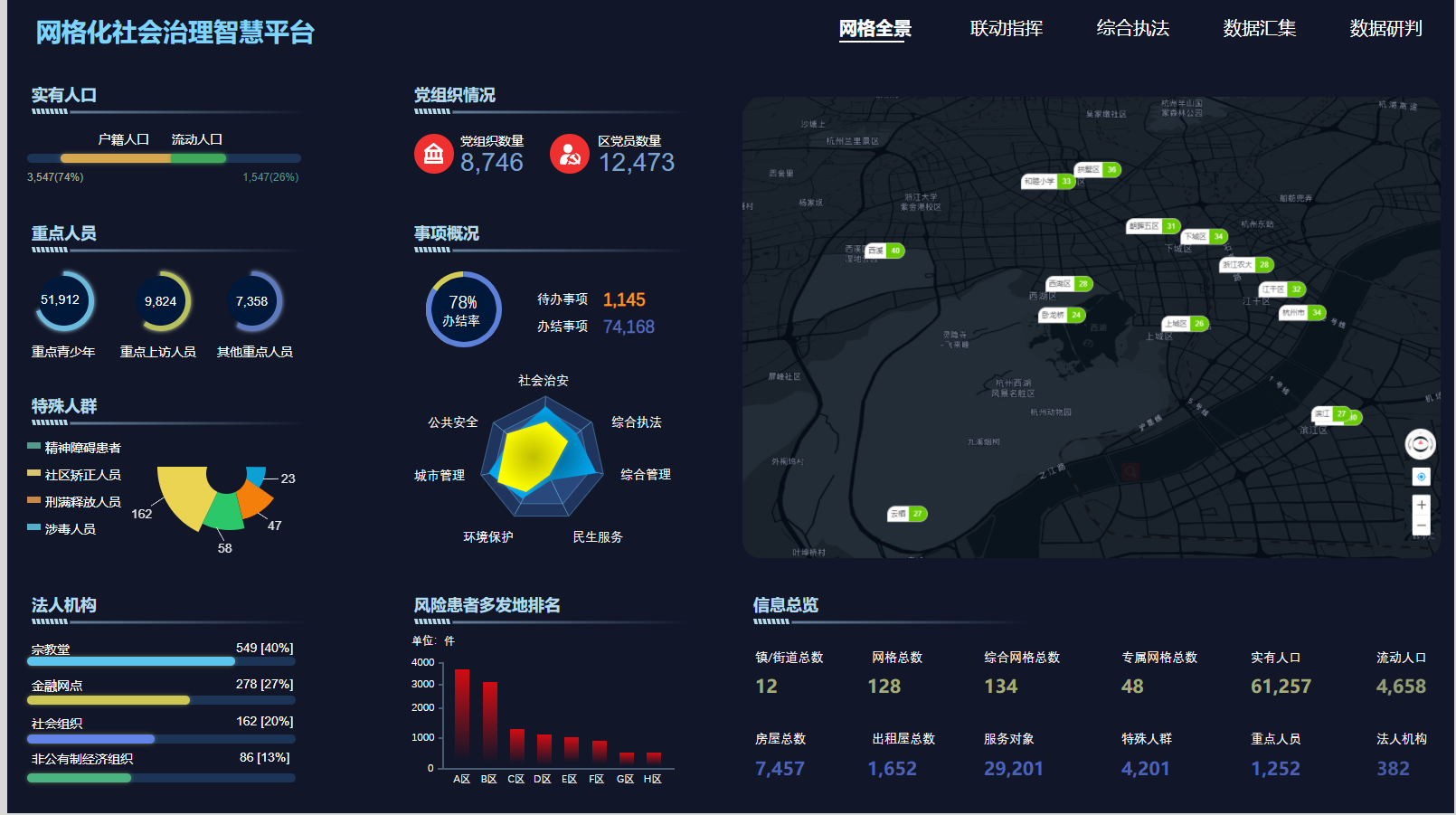
Task: Click the 民生服务 radar axis label
Action: (x=598, y=537)
